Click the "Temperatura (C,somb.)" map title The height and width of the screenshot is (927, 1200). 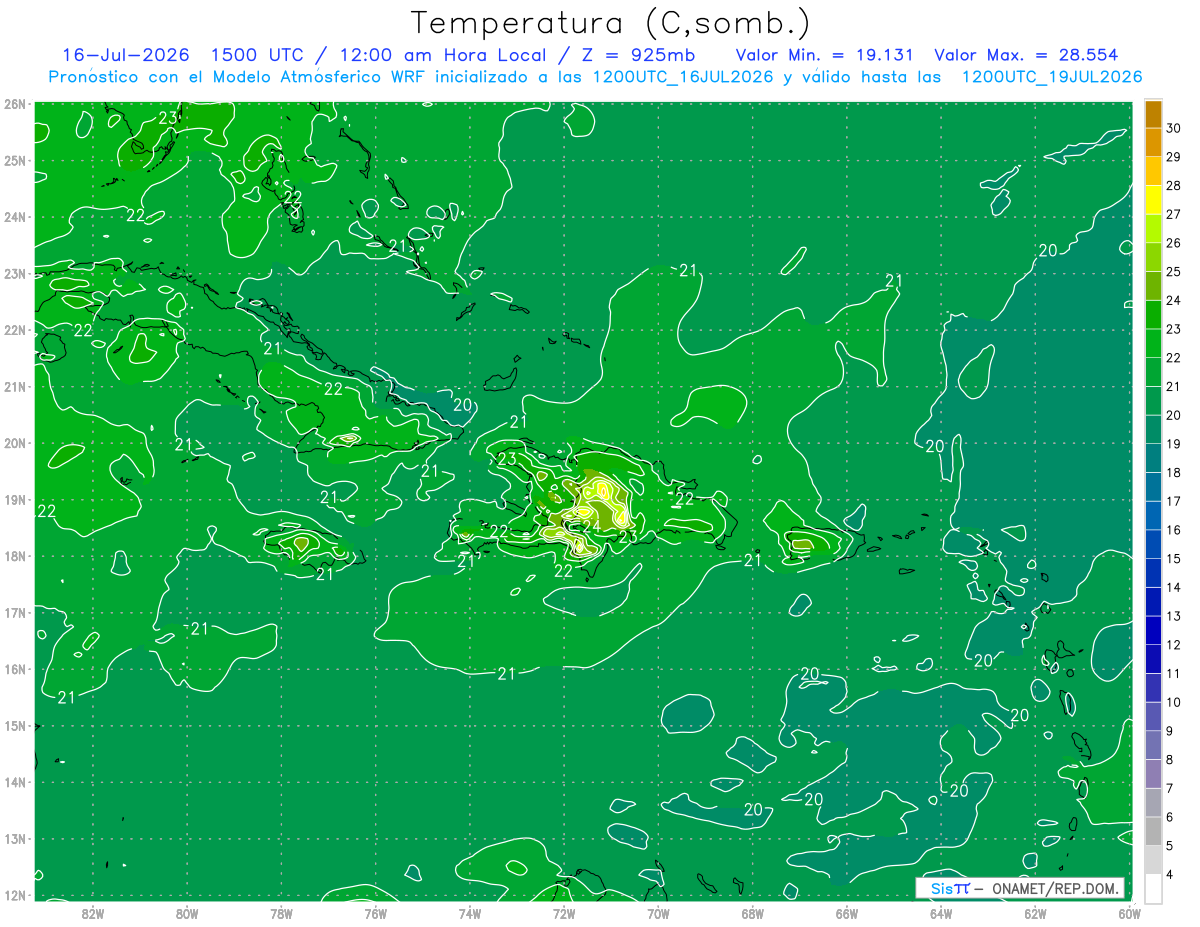pos(610,23)
